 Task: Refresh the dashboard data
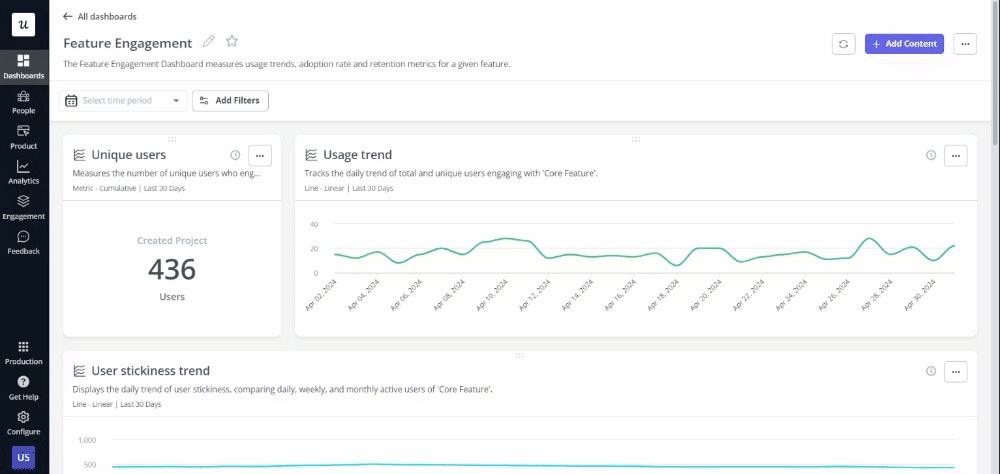[x=843, y=44]
